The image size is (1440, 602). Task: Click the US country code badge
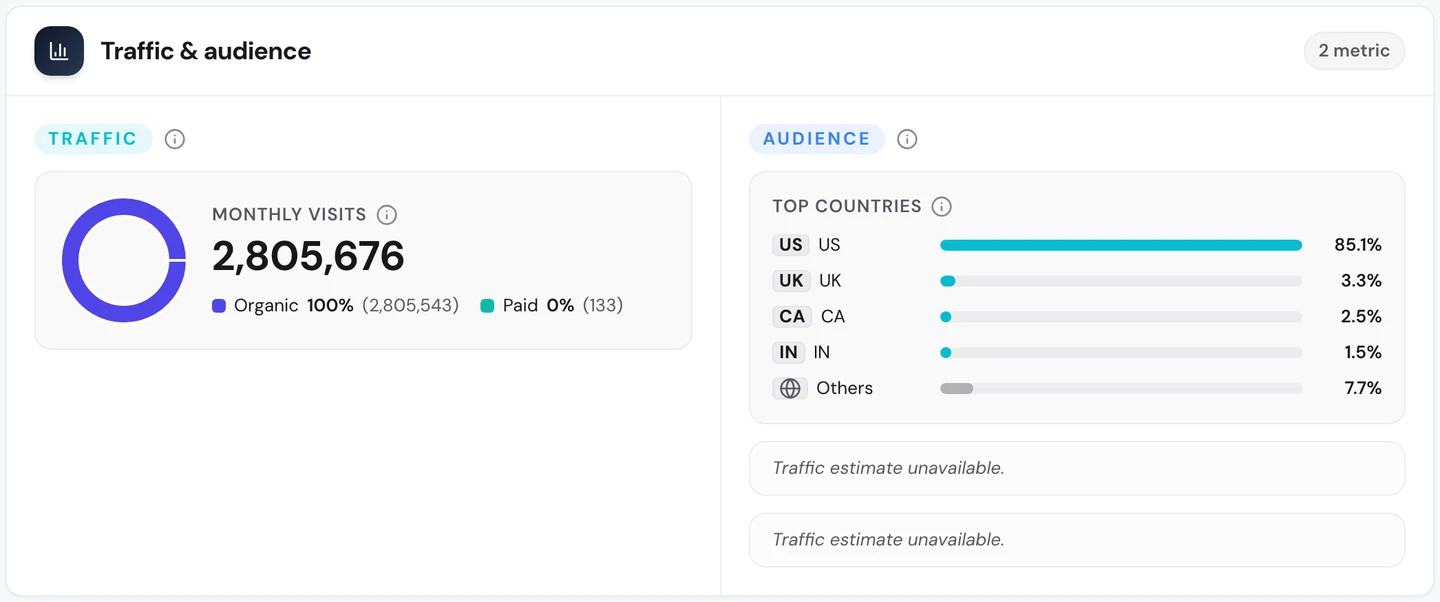point(791,245)
